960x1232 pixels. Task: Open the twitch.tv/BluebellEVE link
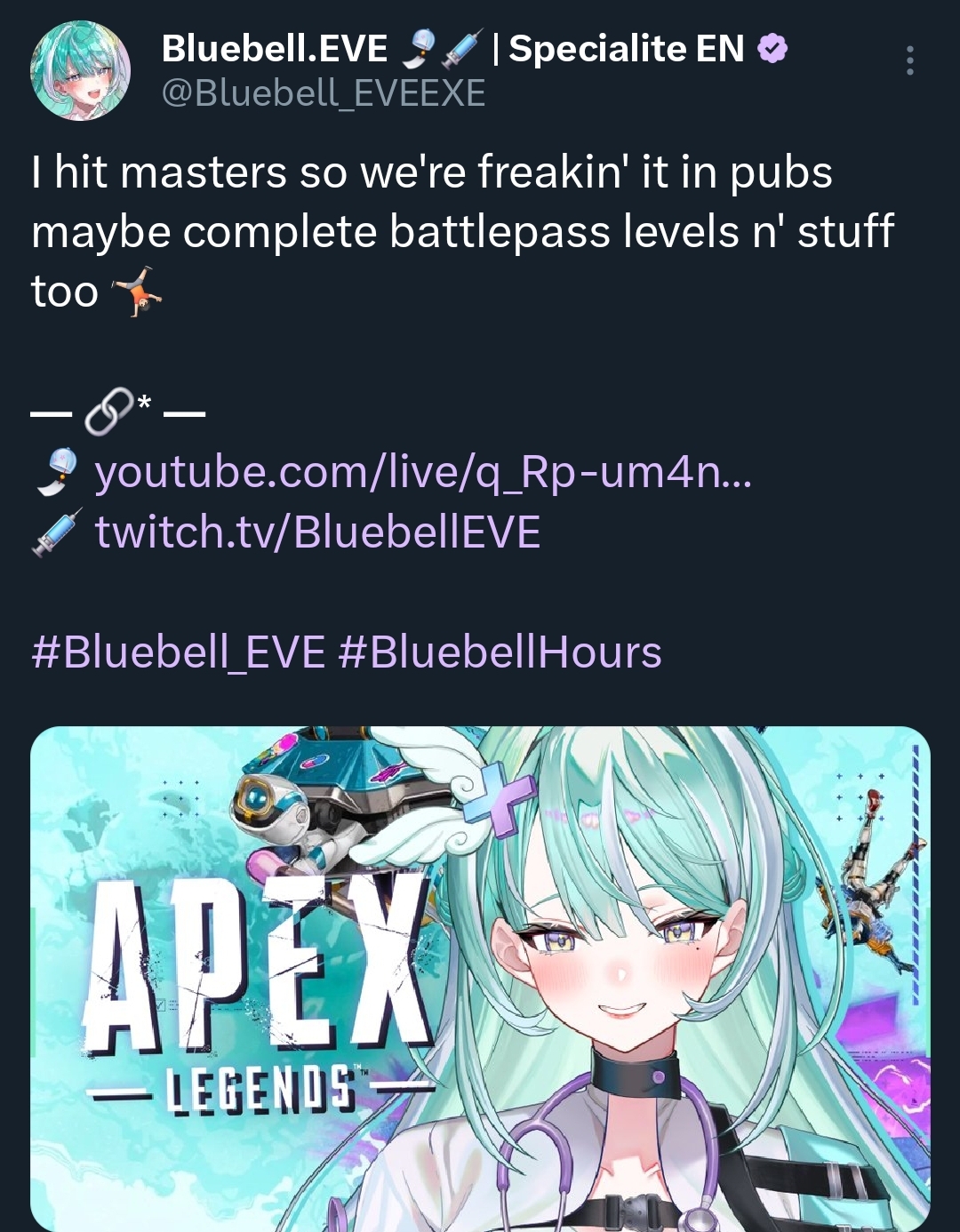317,532
